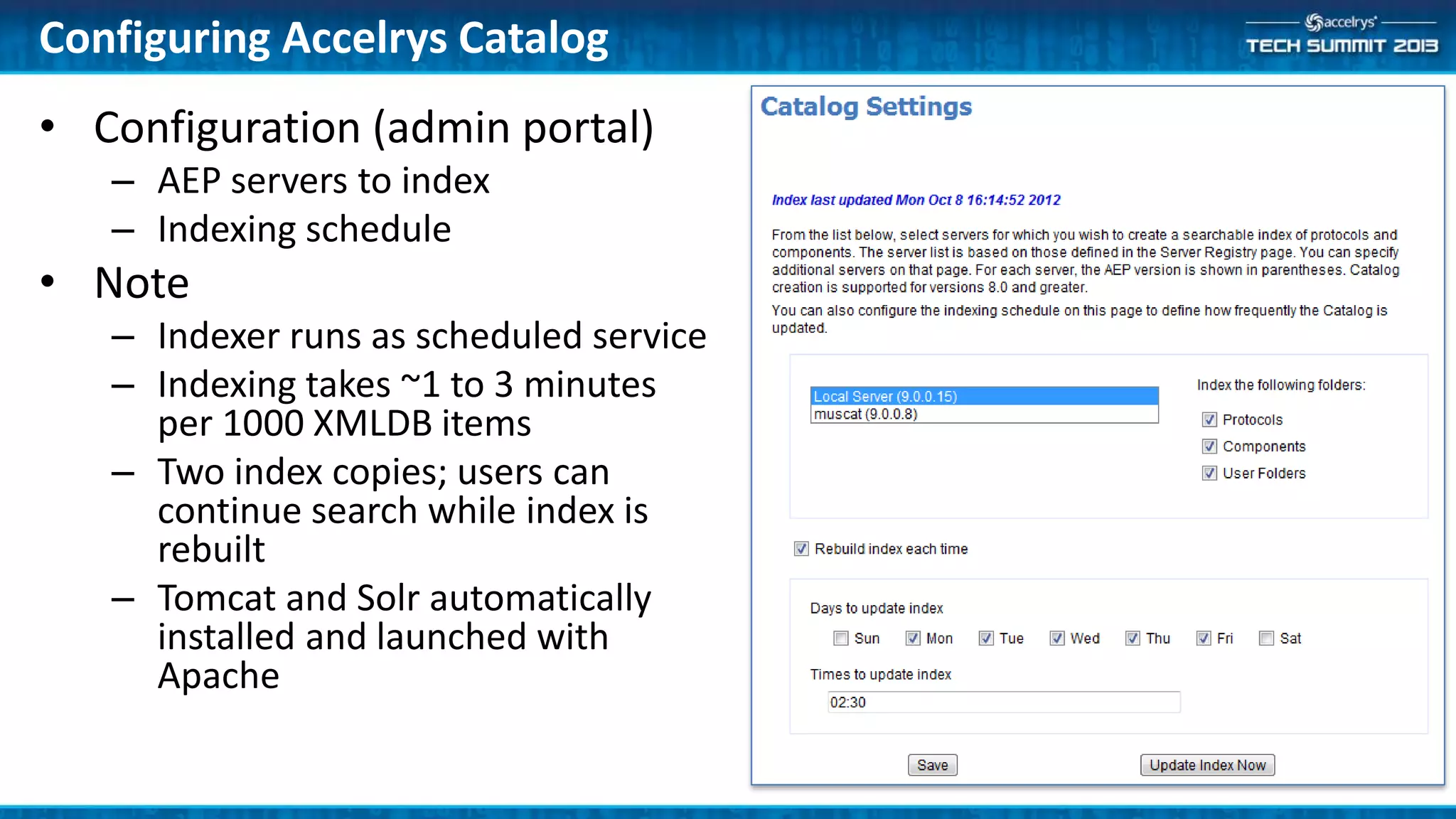The image size is (1456, 819).
Task: Click the Index last updated timestamp text
Action: point(916,200)
